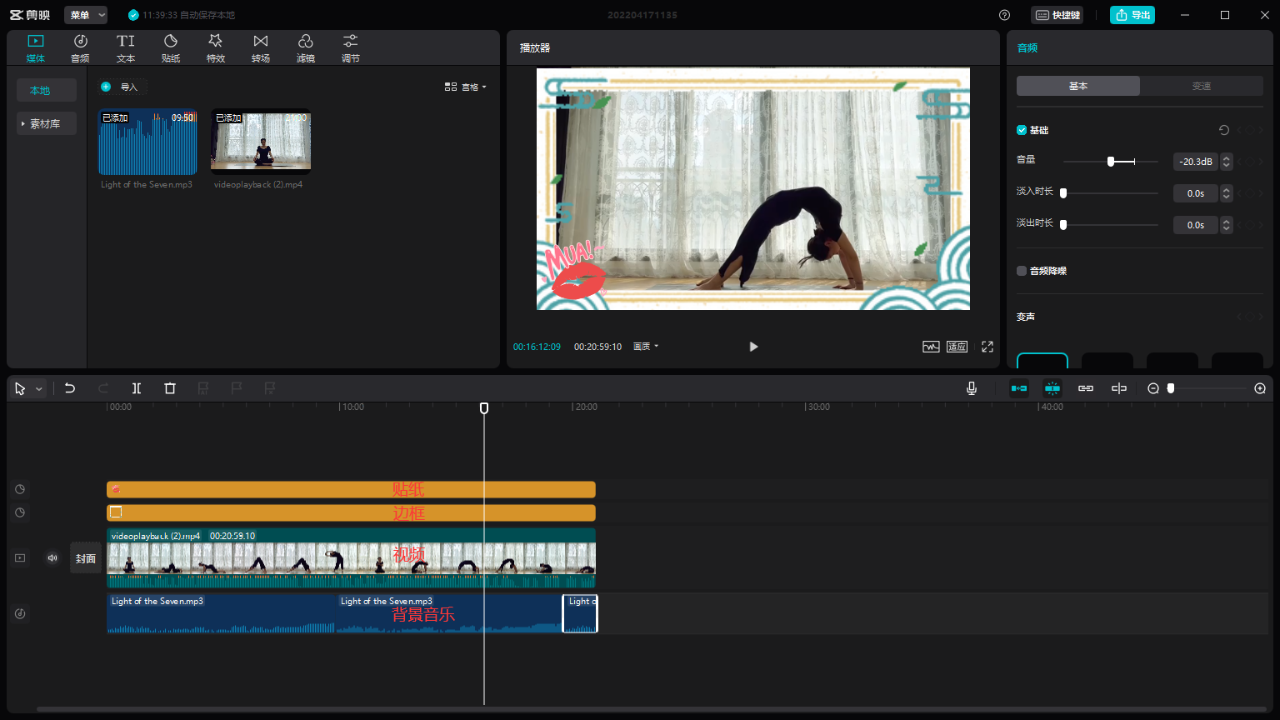Select the videoplayback (2).mp4 timeline clip
1280x720 pixels.
coord(351,558)
